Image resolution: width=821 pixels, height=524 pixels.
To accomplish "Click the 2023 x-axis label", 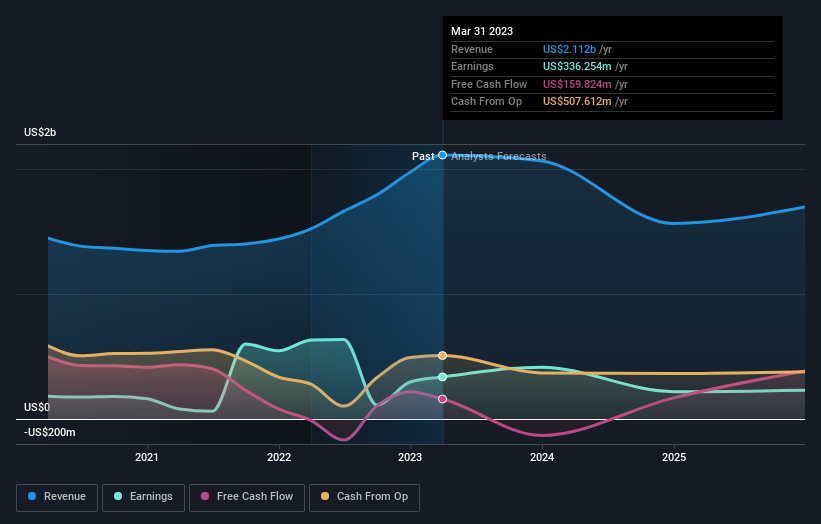I will point(410,457).
